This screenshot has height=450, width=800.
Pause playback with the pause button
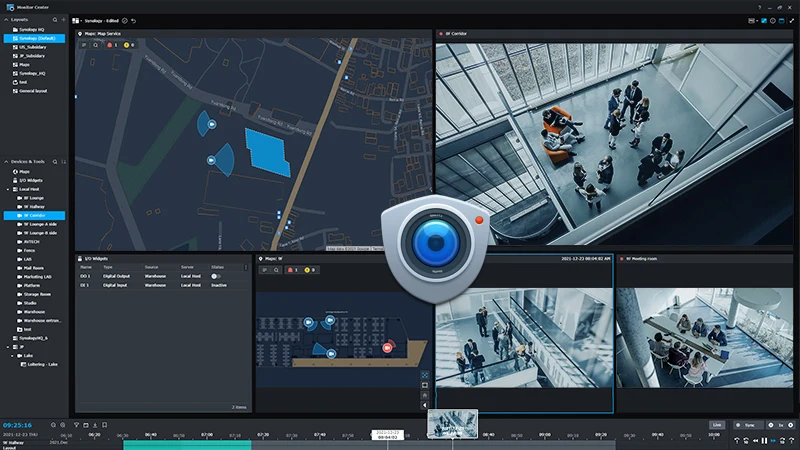[764, 440]
